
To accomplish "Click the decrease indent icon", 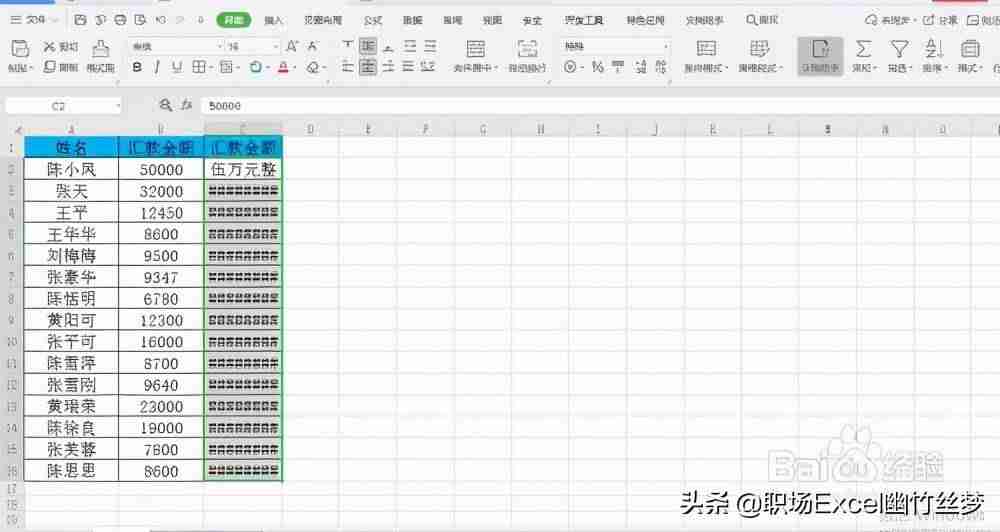I will [x=410, y=47].
